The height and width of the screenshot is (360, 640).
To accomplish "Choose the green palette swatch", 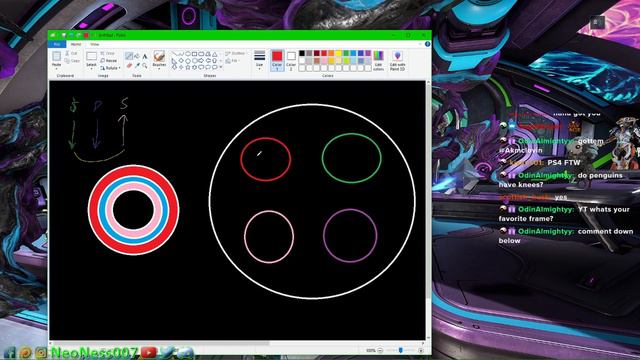I will point(346,53).
